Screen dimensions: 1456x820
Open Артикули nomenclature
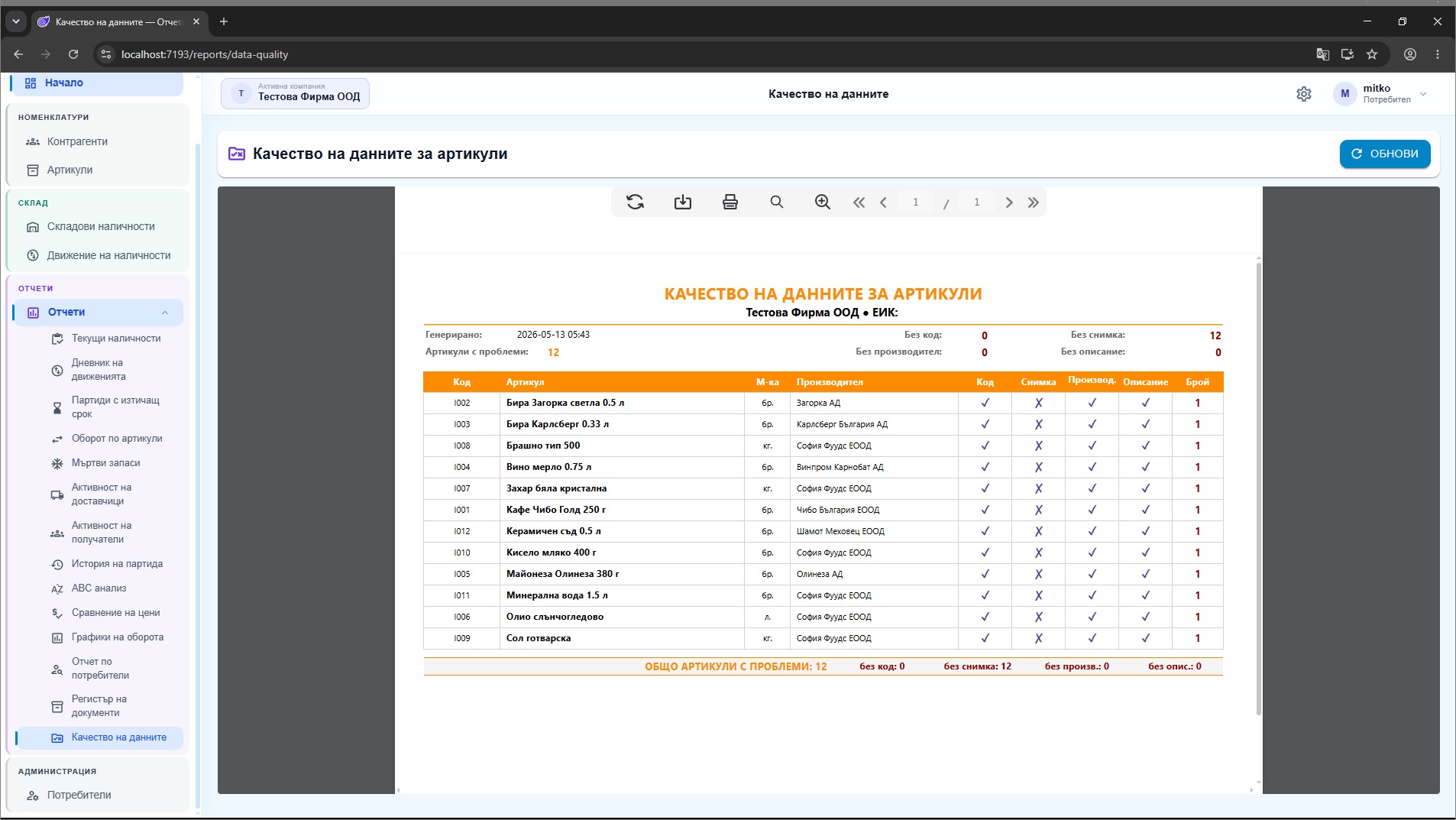97,170
